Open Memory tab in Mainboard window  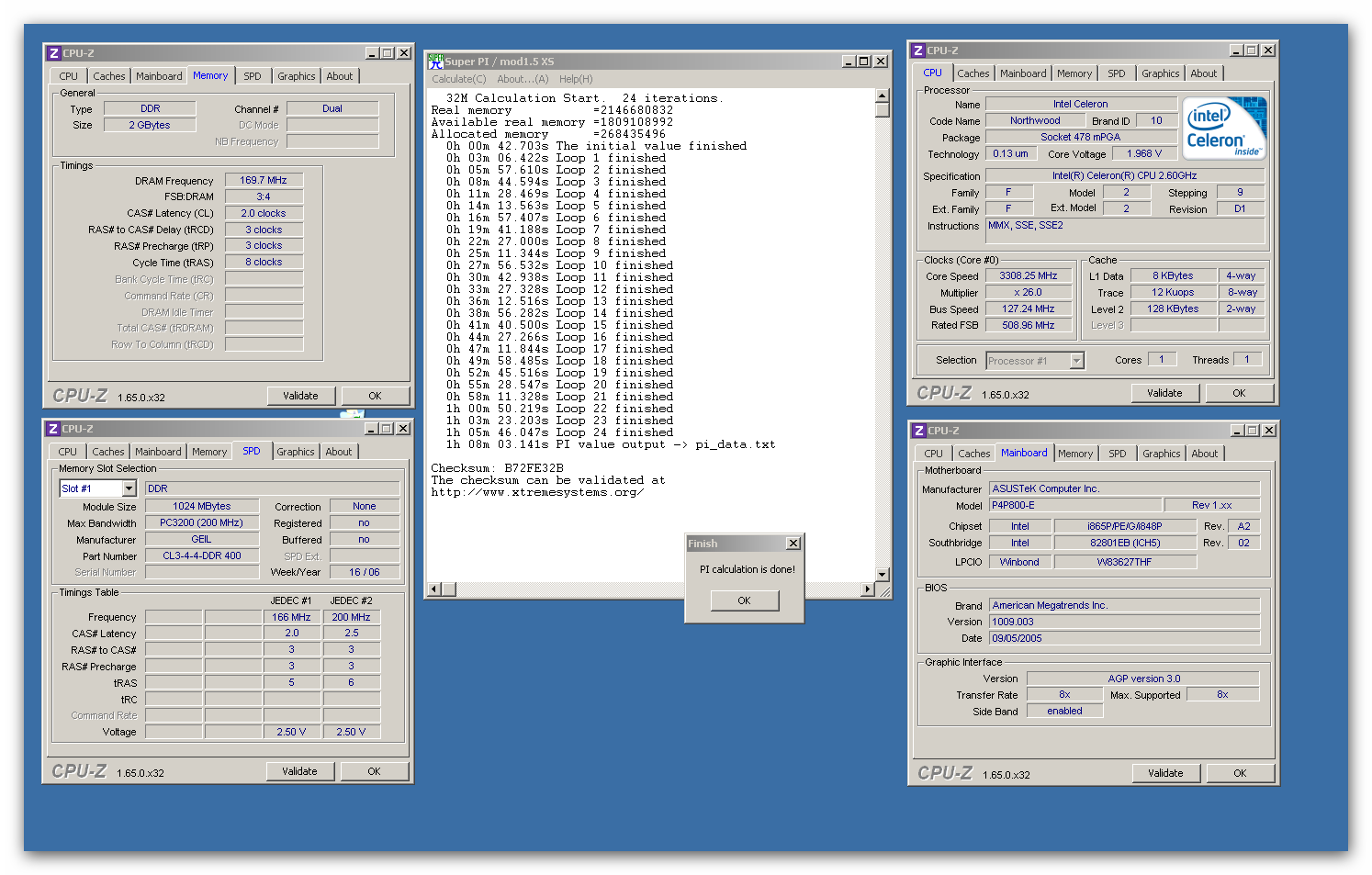1075,454
